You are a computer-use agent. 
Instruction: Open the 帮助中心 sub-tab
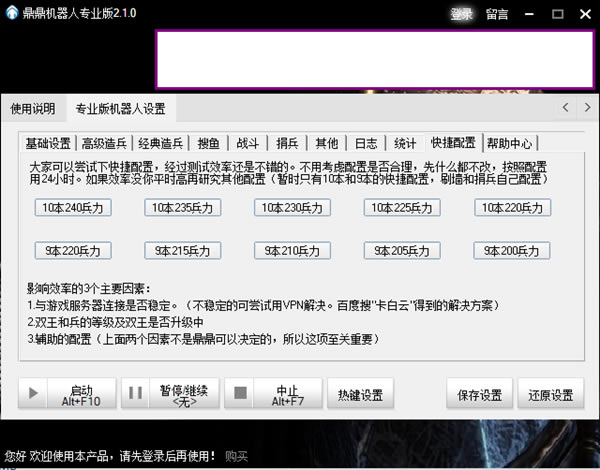(510, 143)
